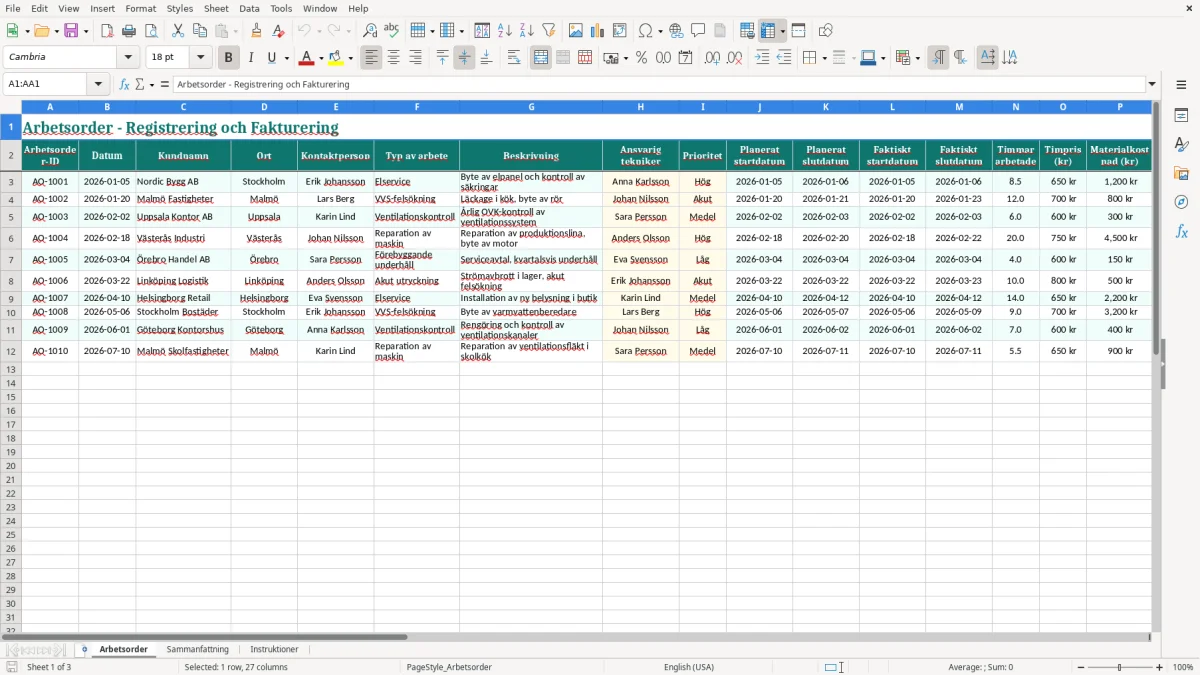
Task: Click Add Decimal Place icon
Action: tap(713, 58)
